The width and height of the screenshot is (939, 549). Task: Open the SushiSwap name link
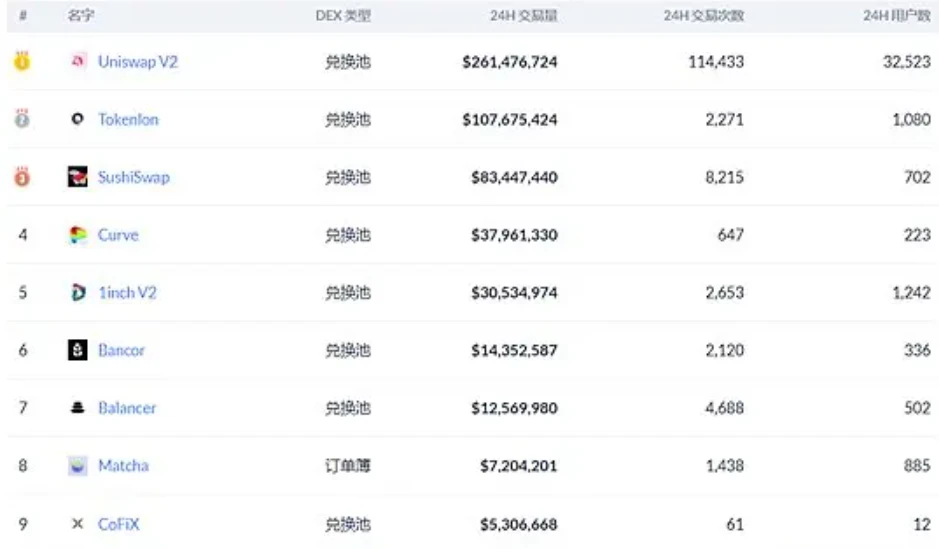134,178
